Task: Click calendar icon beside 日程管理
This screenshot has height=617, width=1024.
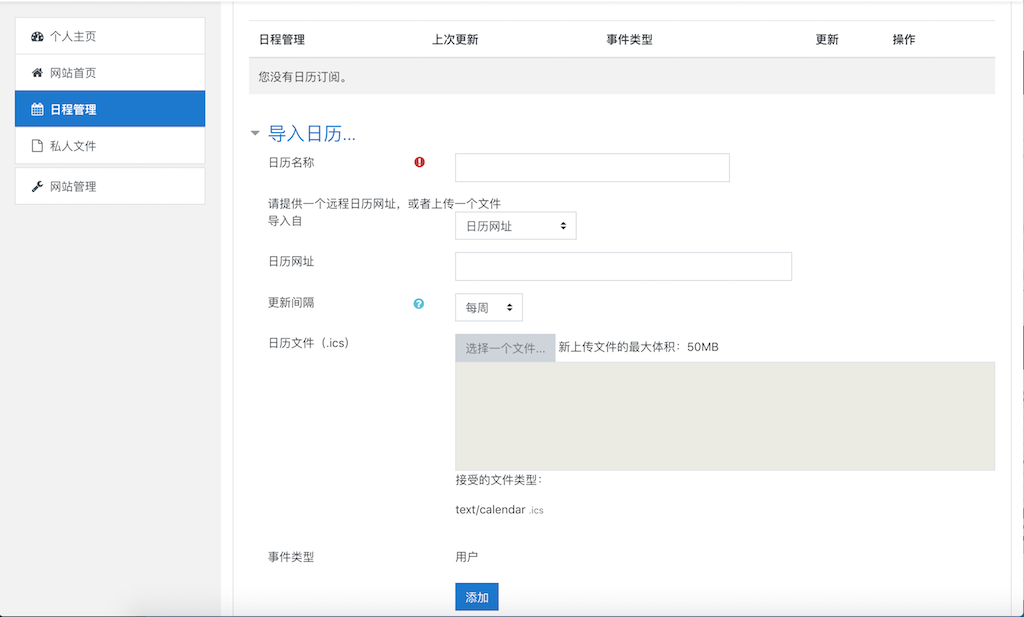Action: [x=37, y=109]
